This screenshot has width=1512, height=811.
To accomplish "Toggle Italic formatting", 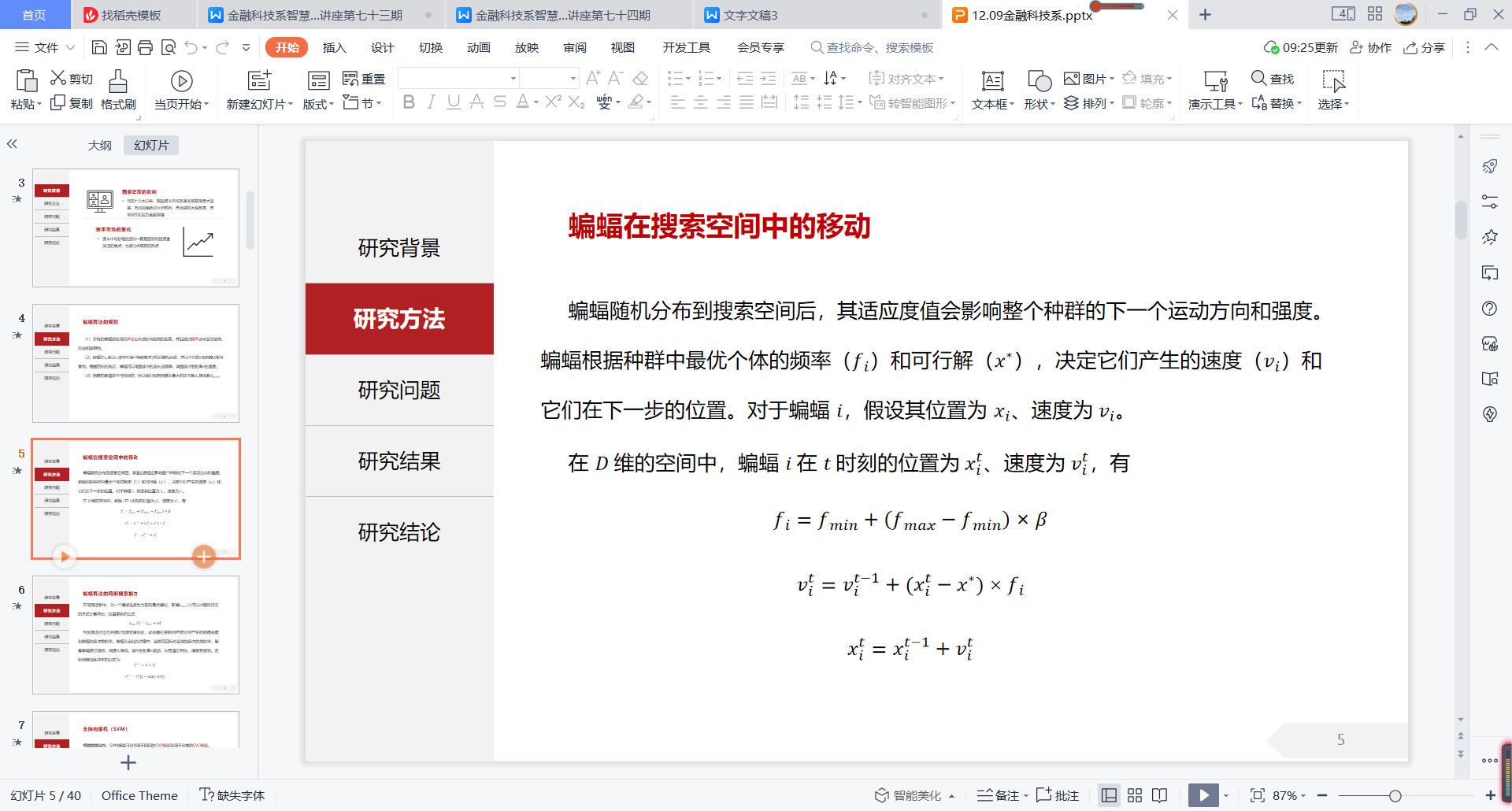I will (431, 102).
